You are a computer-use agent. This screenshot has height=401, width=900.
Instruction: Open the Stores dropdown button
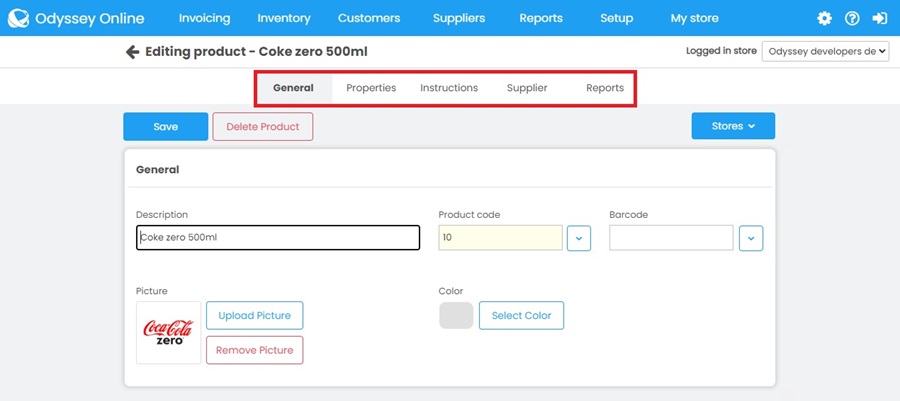pos(733,126)
